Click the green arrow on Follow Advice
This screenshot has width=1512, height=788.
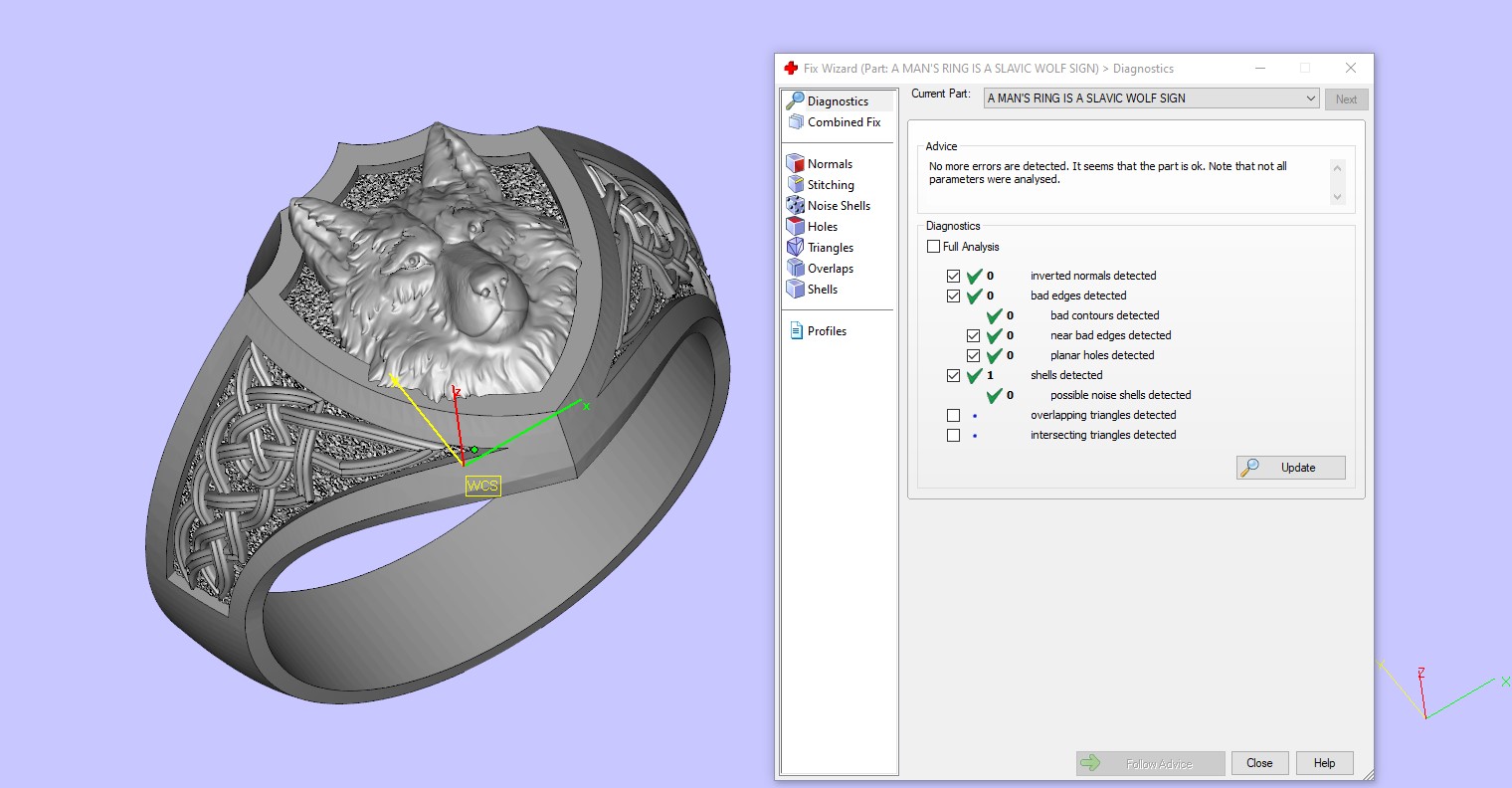[1090, 763]
